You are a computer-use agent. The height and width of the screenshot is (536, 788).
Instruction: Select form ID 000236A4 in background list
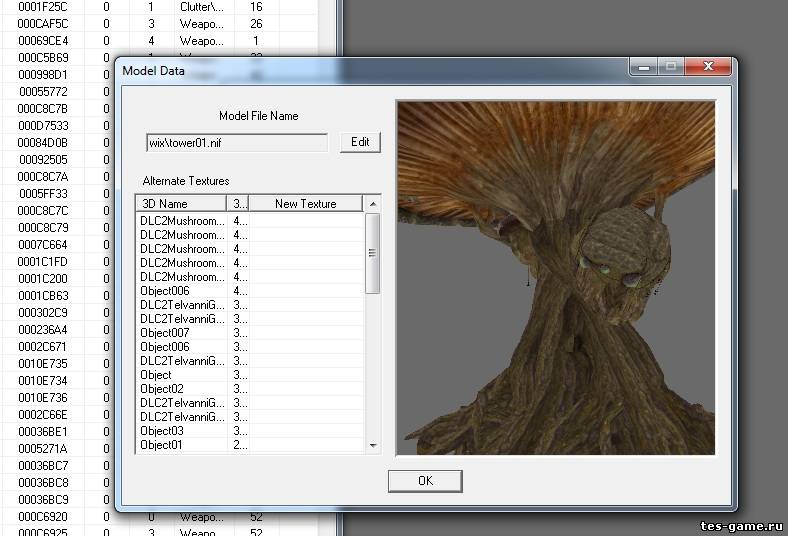(42, 330)
